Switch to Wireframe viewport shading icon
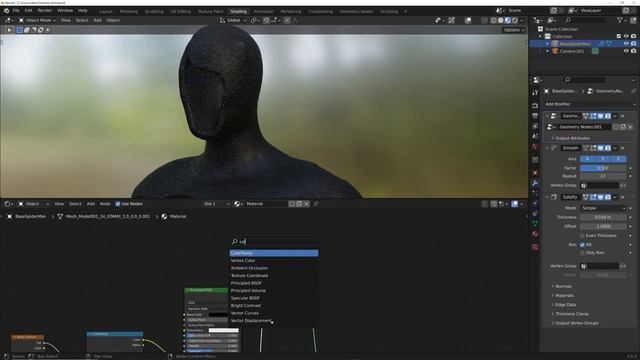 click(x=494, y=20)
